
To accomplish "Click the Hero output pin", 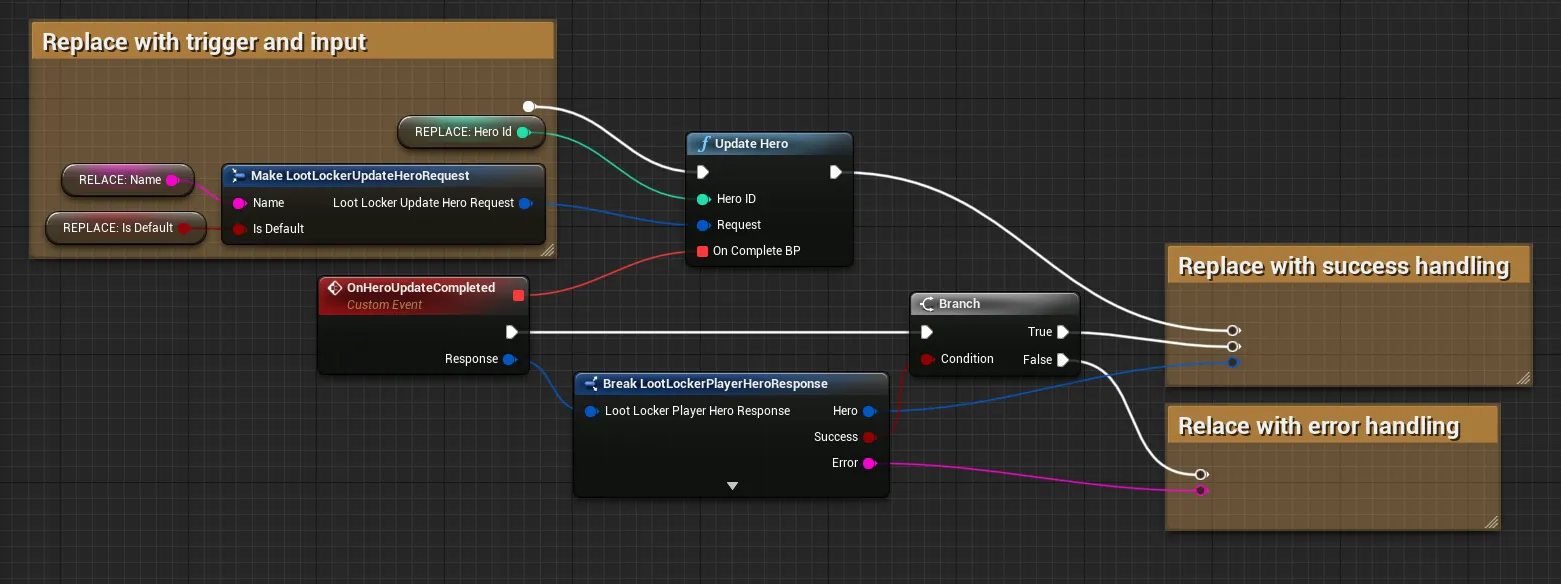I will coord(870,411).
